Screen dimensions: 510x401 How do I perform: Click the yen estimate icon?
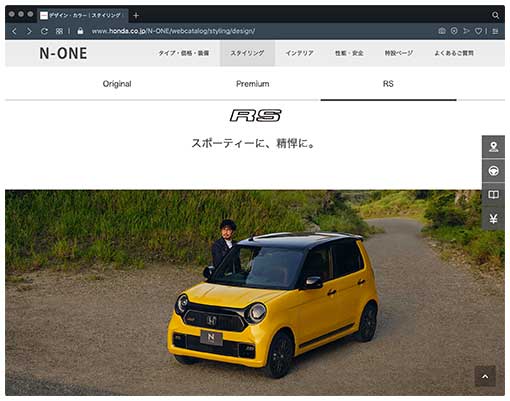[x=493, y=219]
